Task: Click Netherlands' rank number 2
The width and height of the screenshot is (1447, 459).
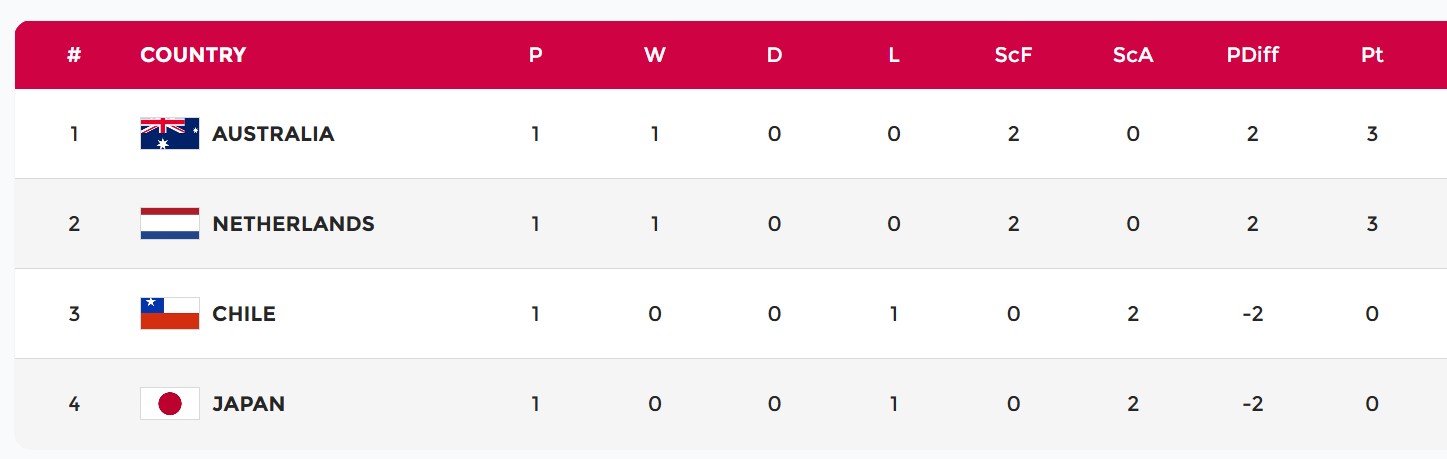Action: pos(74,224)
